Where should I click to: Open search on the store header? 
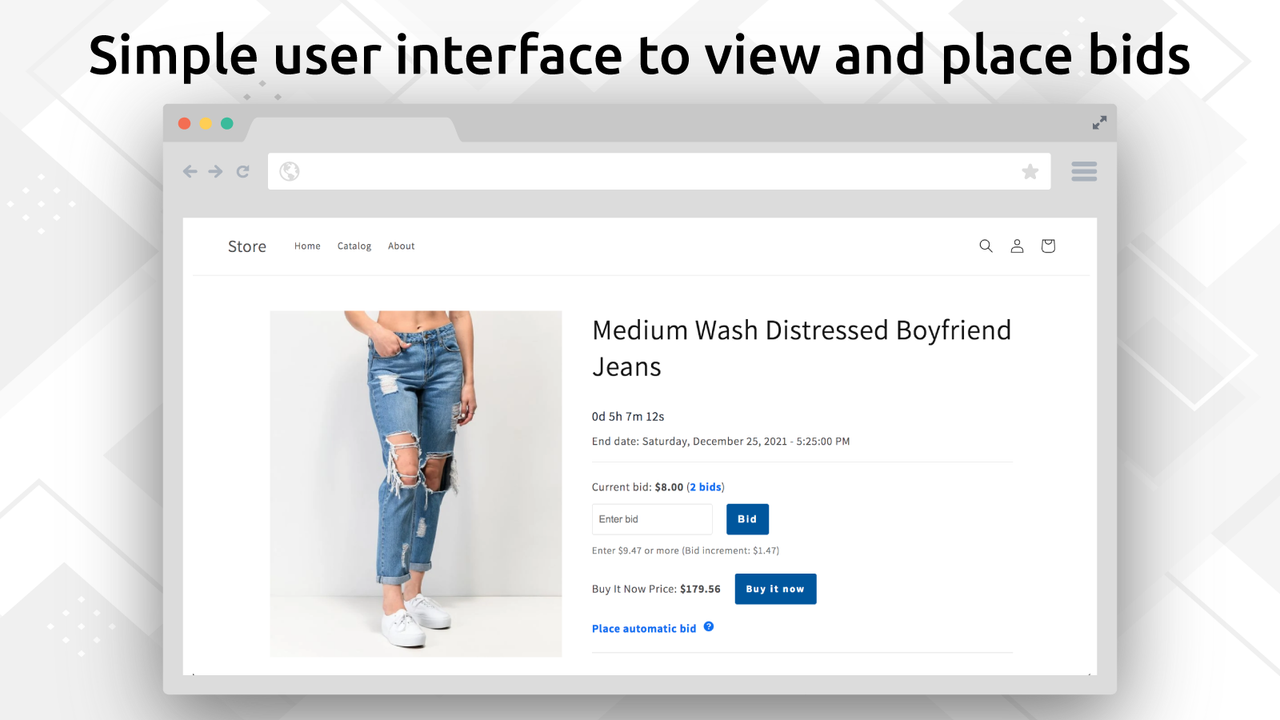coord(986,245)
